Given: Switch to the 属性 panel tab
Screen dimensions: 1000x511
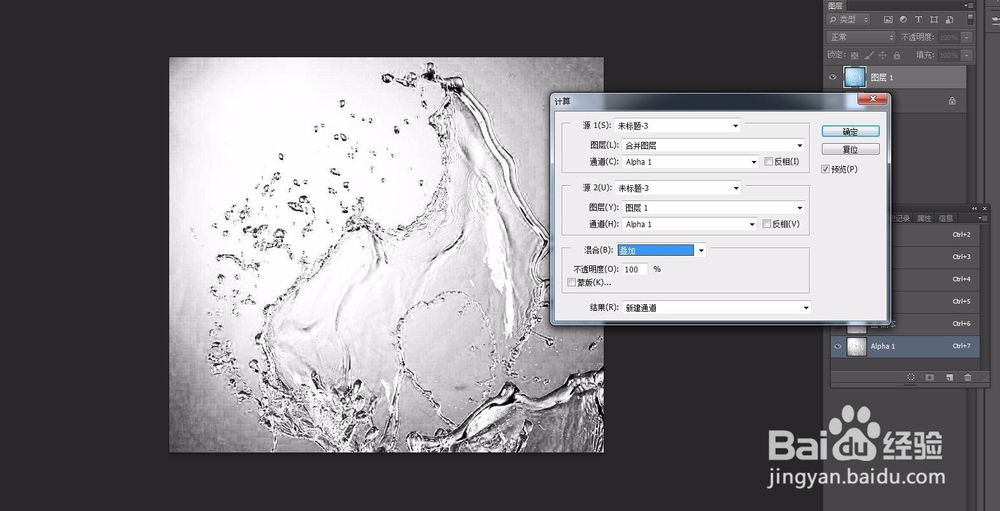Looking at the screenshot, I should click(x=924, y=218).
